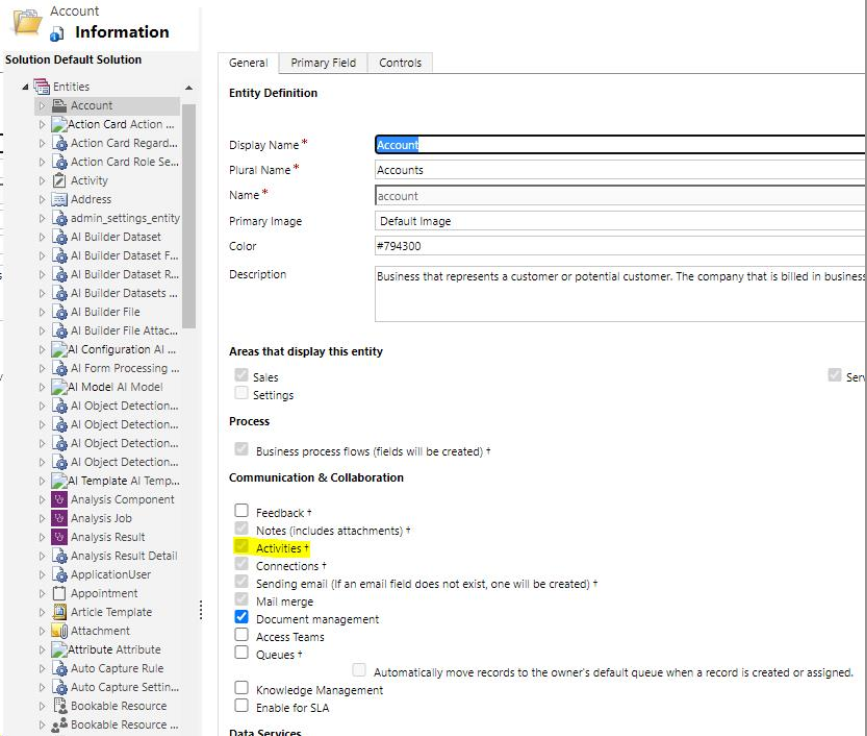The image size is (867, 736).
Task: Switch to the Primary Field tab
Action: tap(323, 63)
